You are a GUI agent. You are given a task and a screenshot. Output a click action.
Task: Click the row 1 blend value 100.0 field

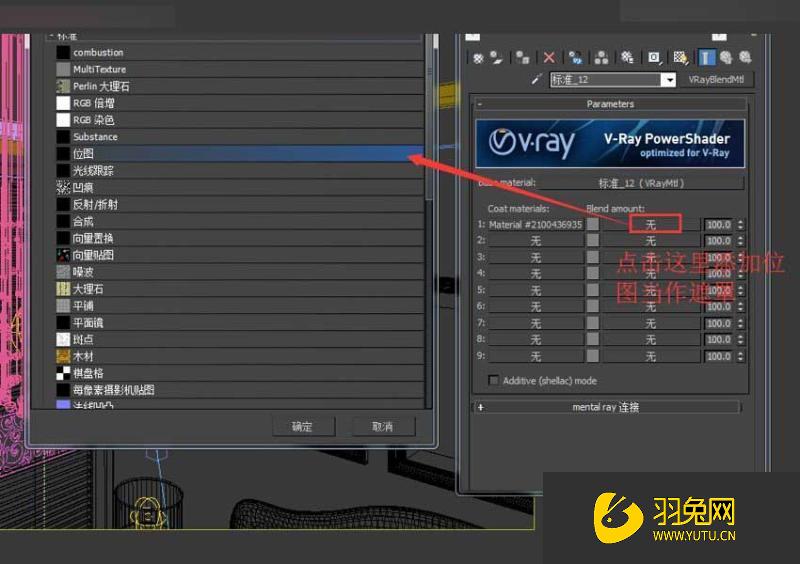[718, 225]
